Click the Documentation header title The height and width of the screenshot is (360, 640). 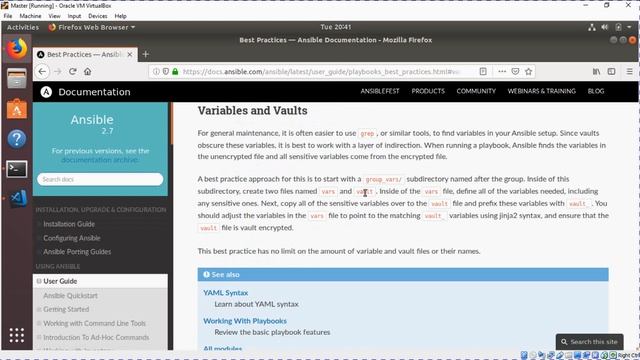(x=94, y=92)
